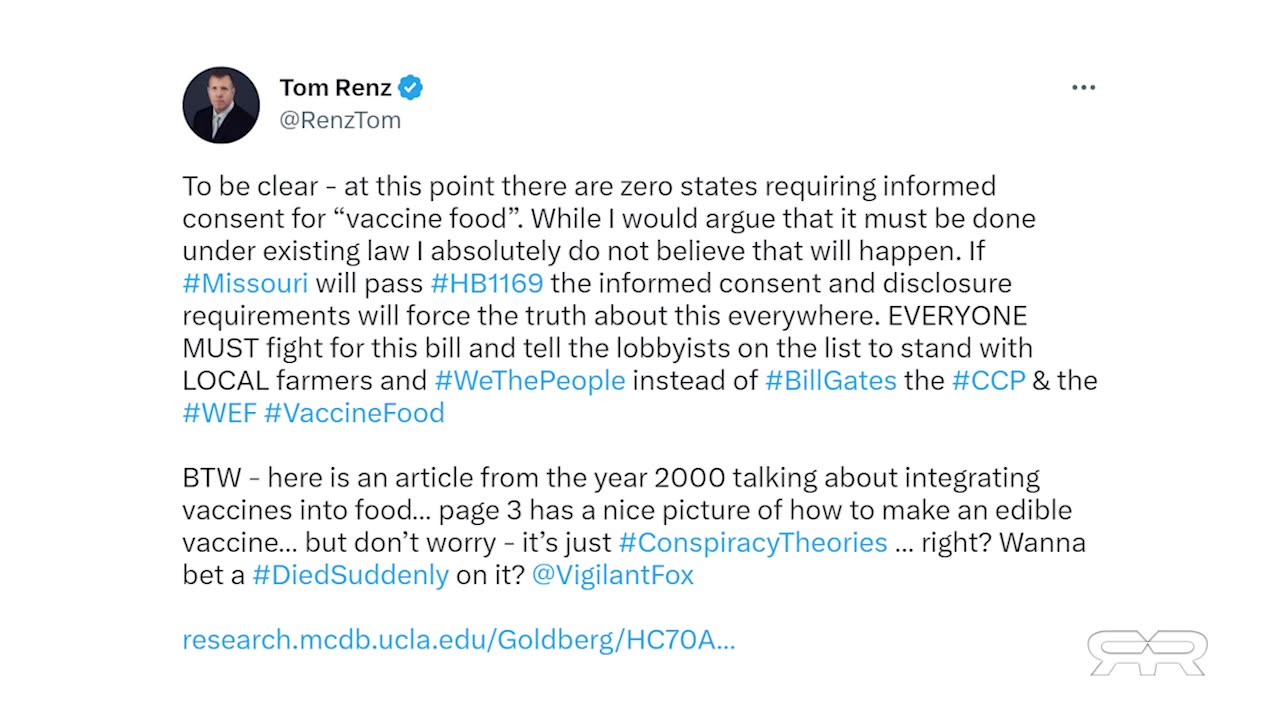The image size is (1280, 720).
Task: Visit the @VigilantFox mention
Action: [613, 575]
